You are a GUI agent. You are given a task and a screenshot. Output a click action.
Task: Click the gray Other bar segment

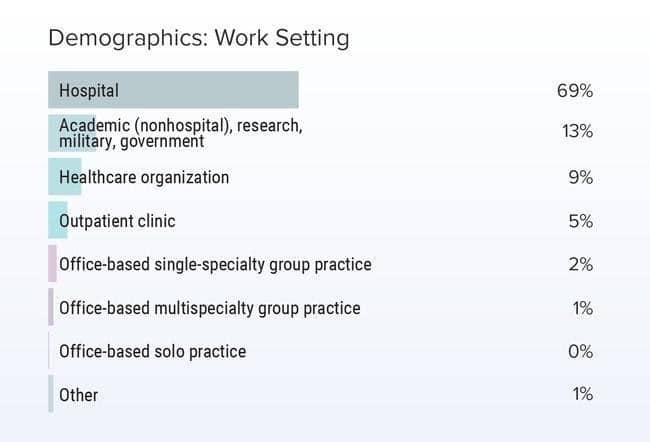click(x=51, y=393)
